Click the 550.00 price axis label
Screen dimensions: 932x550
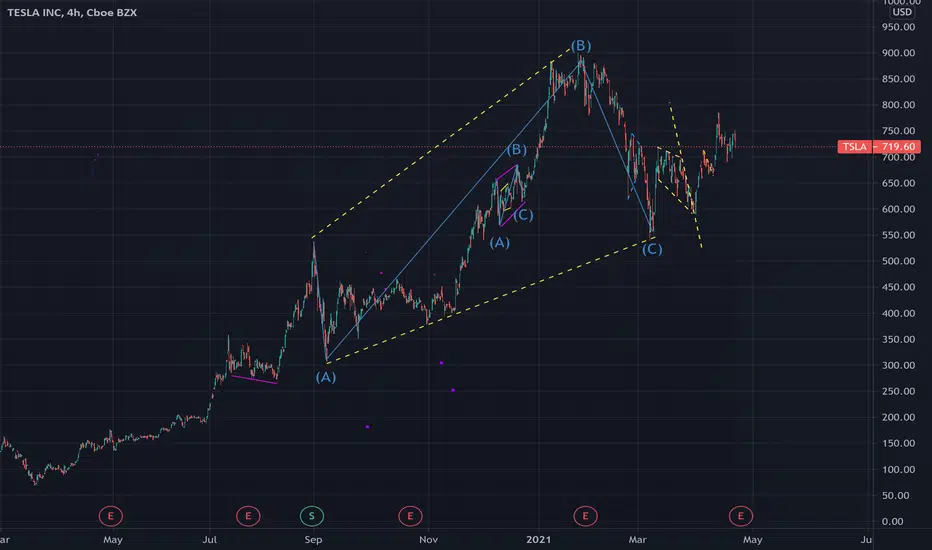click(898, 235)
